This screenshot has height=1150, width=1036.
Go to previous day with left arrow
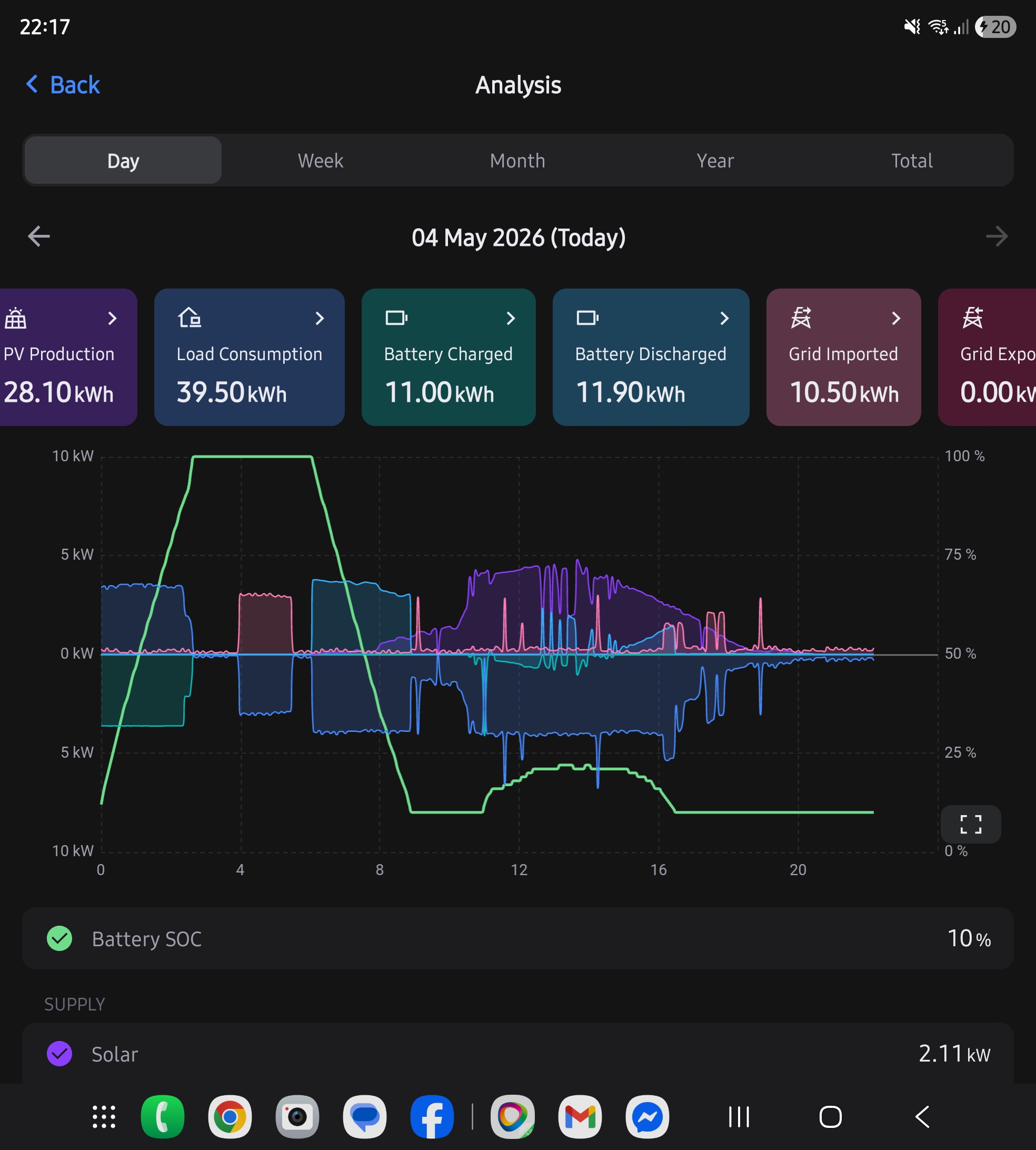click(39, 236)
